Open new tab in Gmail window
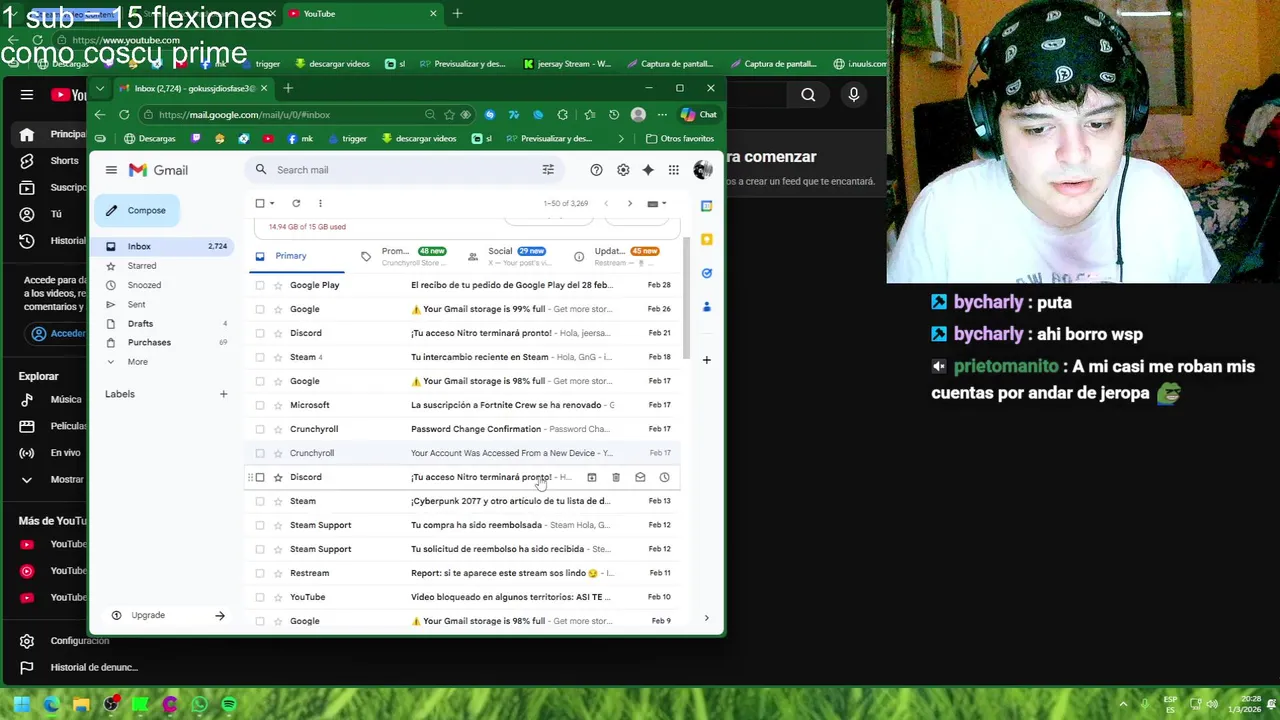 (x=288, y=88)
